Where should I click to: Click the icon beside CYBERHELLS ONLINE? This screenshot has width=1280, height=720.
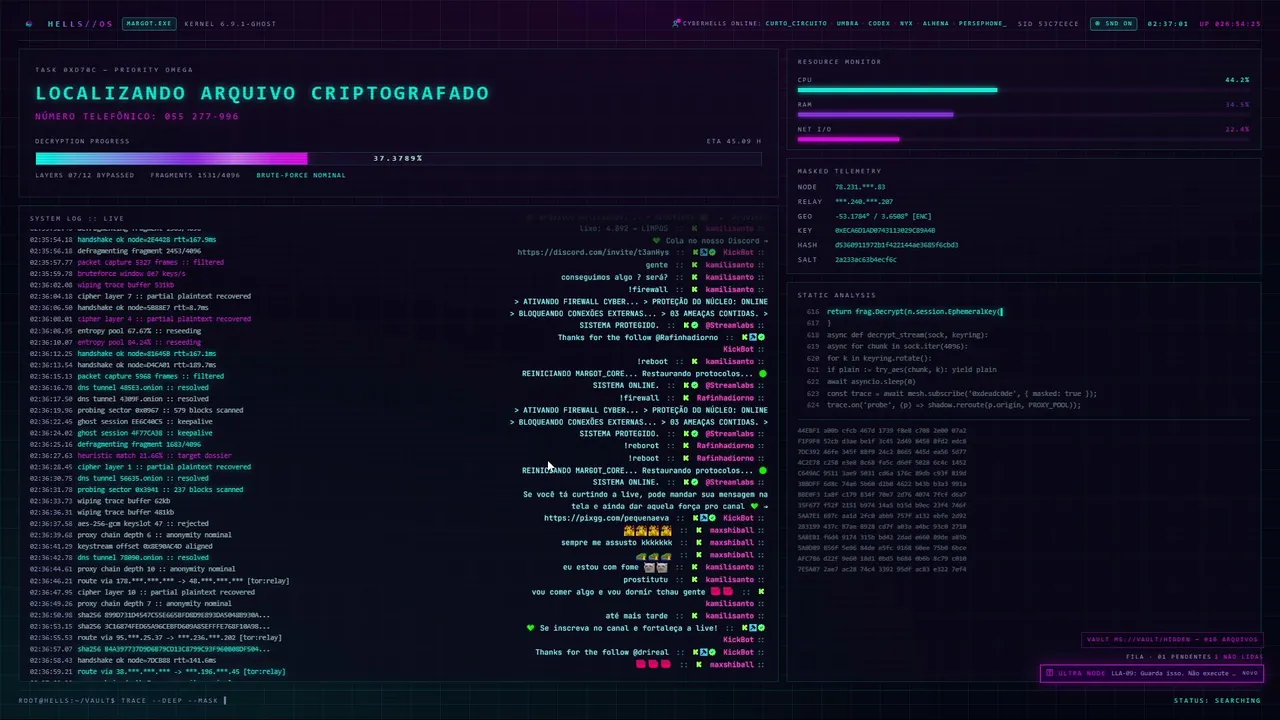coord(676,23)
